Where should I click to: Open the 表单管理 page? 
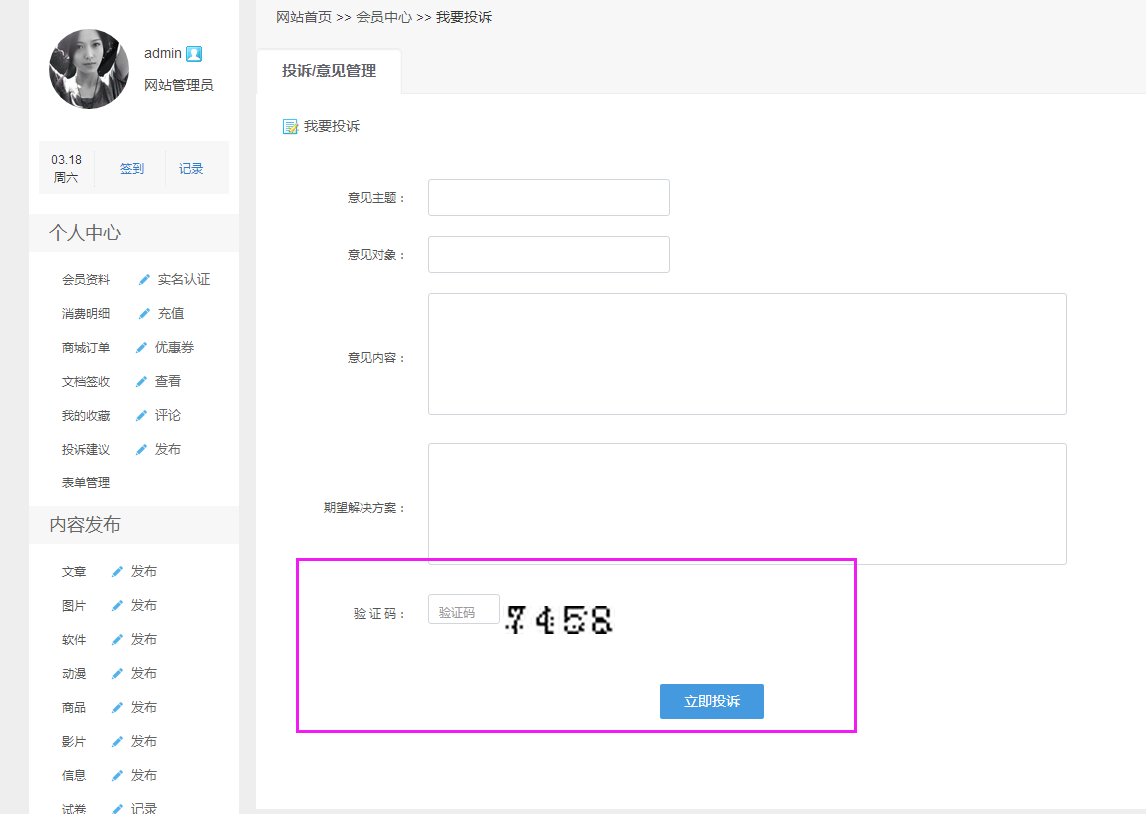pyautogui.click(x=85, y=482)
